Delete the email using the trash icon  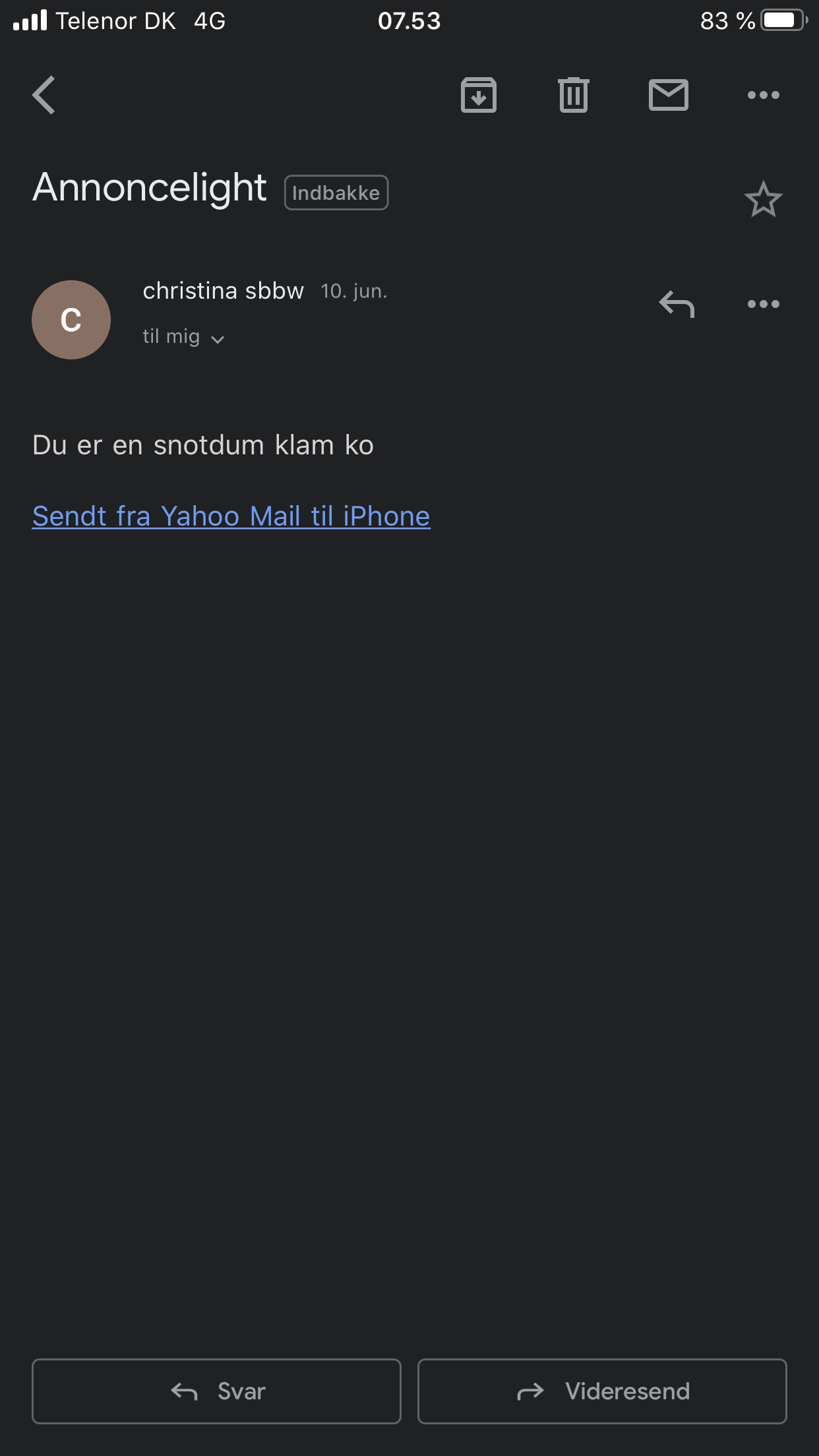(x=574, y=95)
